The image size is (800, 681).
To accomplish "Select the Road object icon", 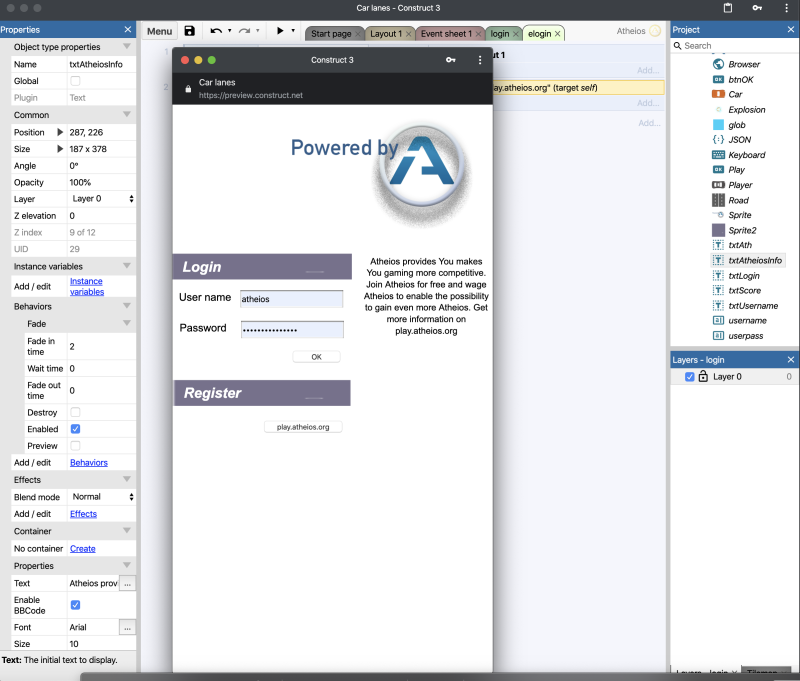I will (x=718, y=200).
